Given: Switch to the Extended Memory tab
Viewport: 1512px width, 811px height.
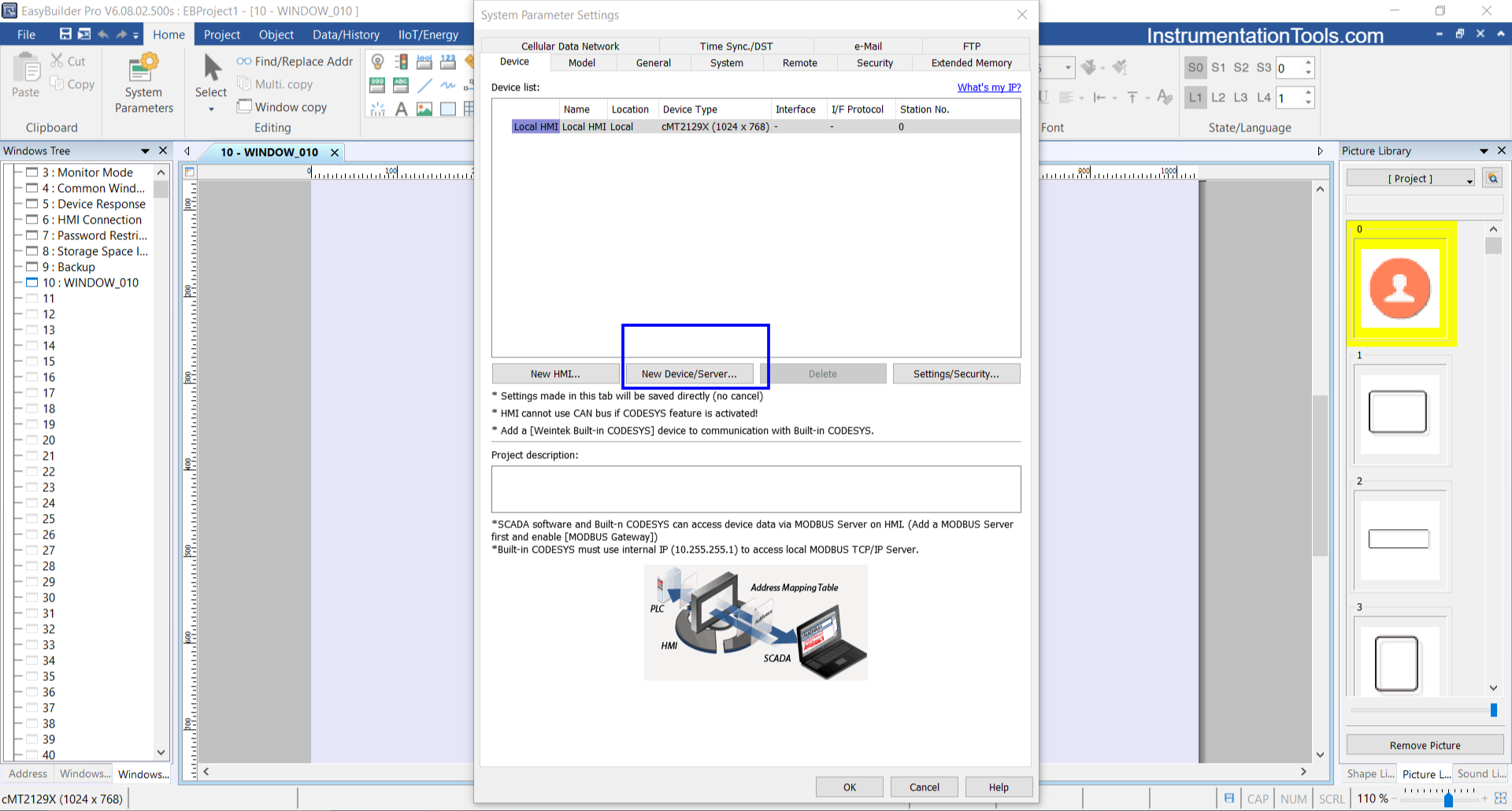Looking at the screenshot, I should point(971,63).
